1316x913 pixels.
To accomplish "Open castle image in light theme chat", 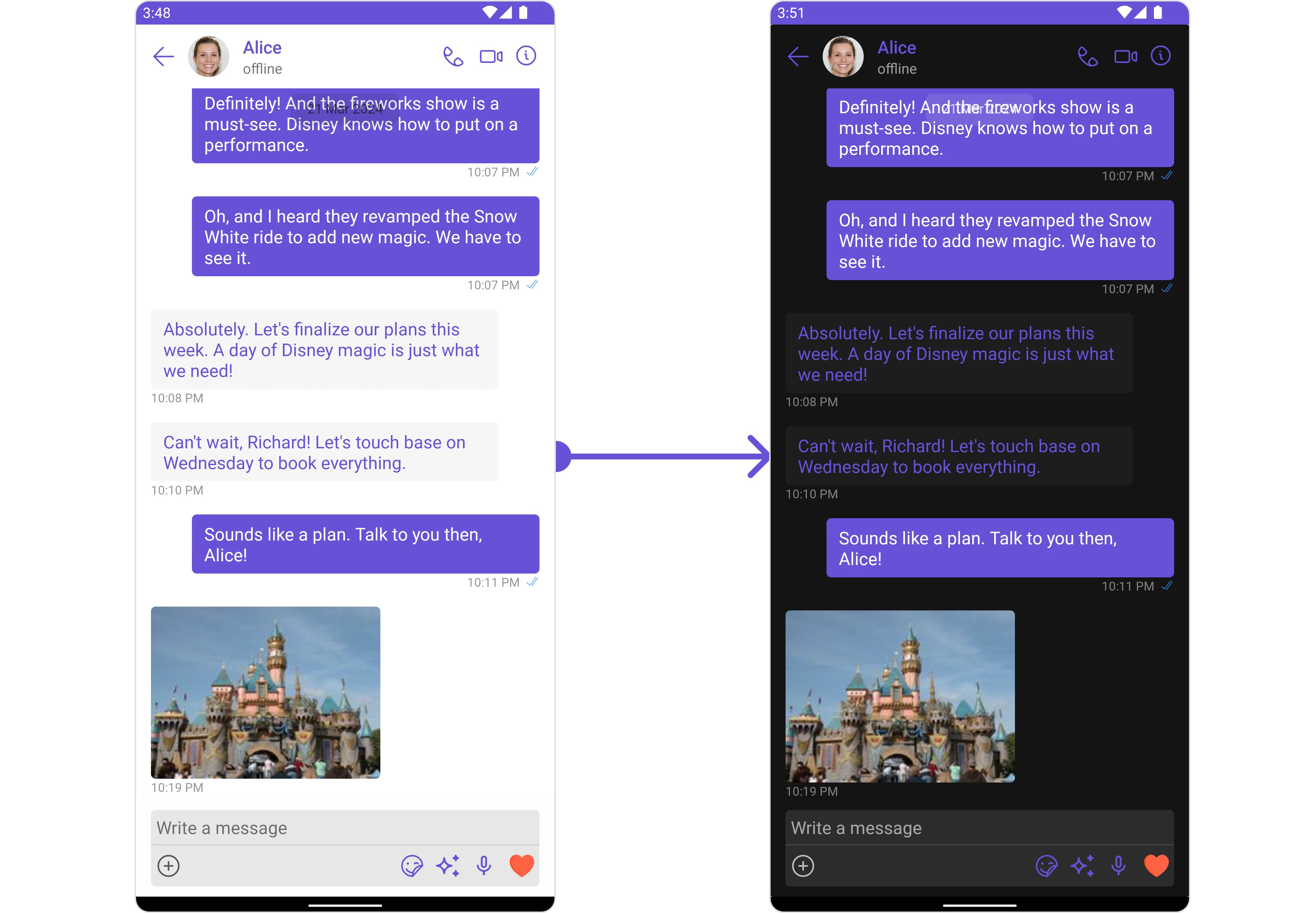I will 265,692.
